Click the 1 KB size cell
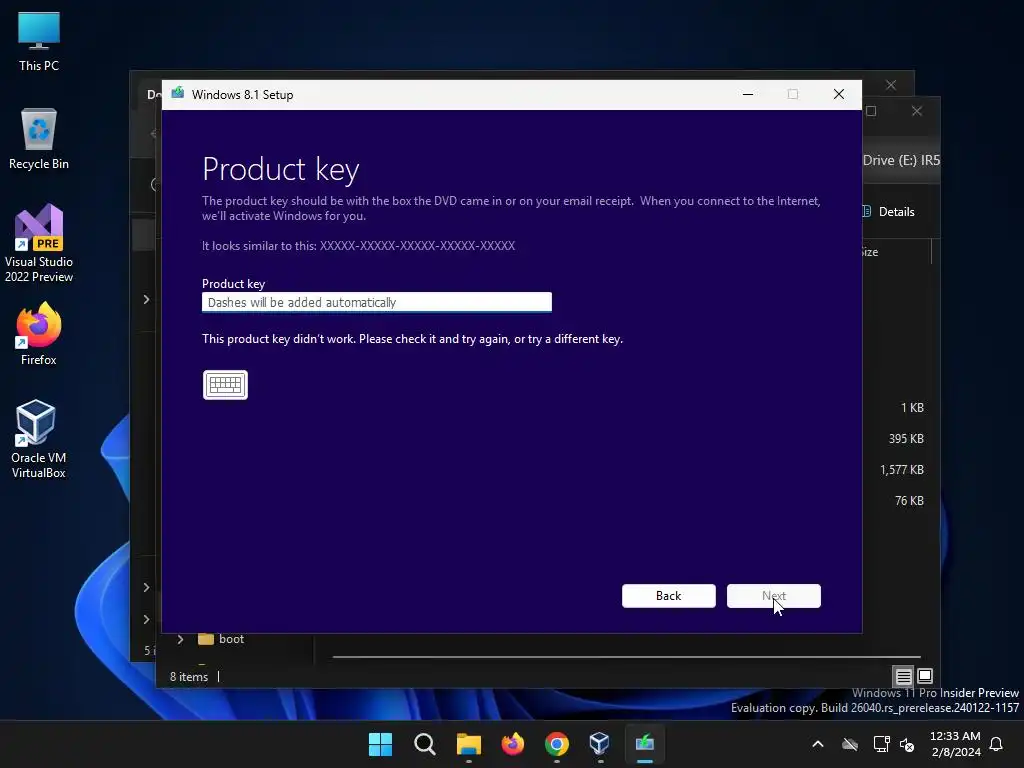The image size is (1024, 768). (912, 408)
